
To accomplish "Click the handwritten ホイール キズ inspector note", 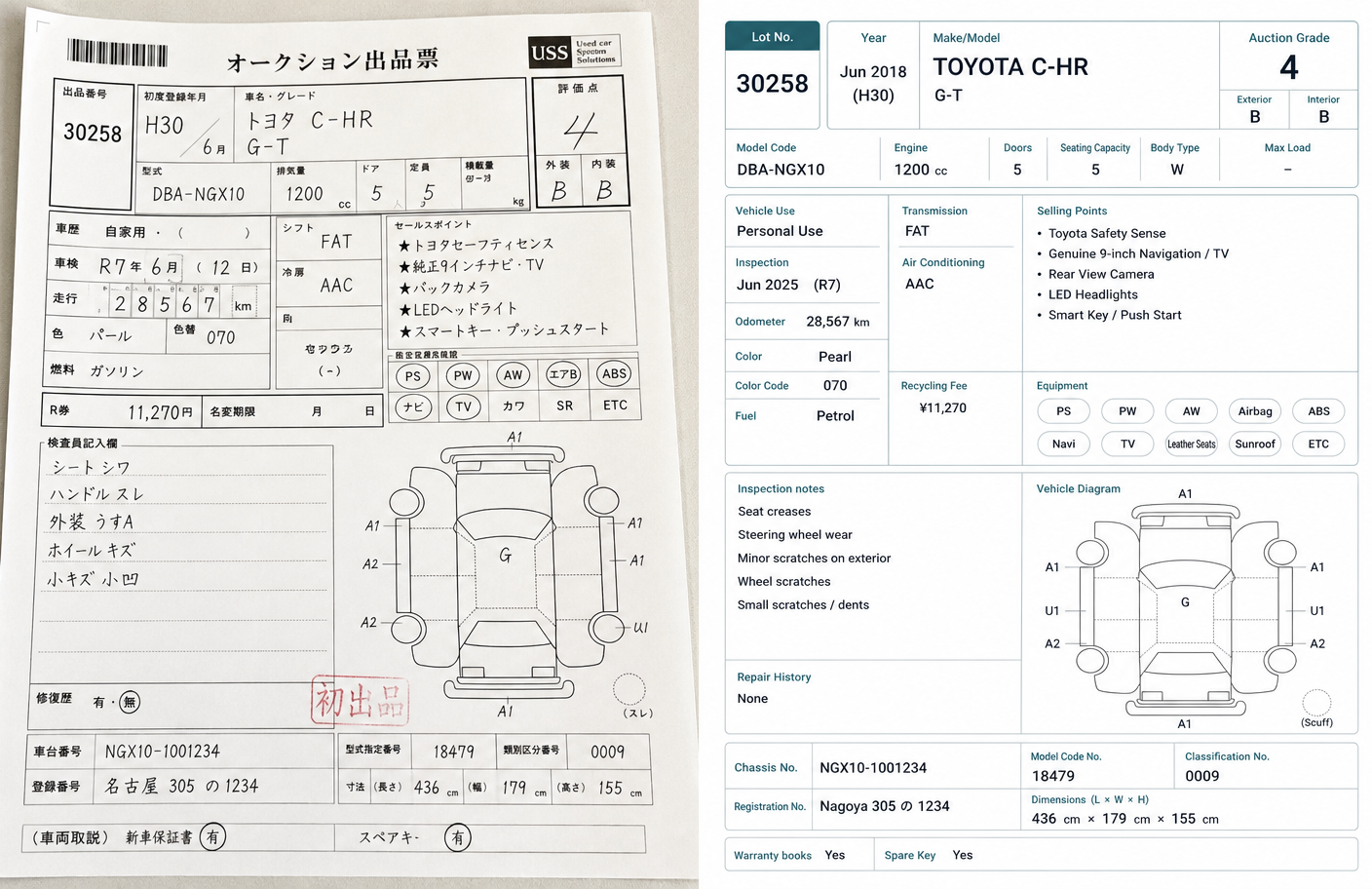I will point(92,550).
